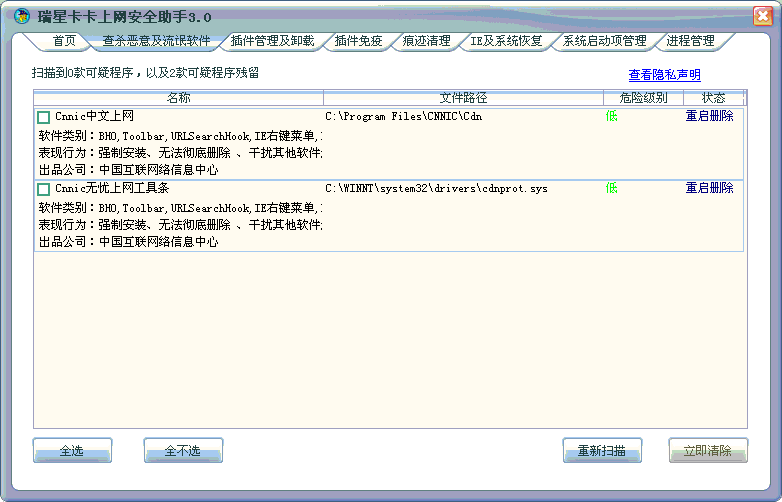Select the Cnnic中文上网 entry name
The width and height of the screenshot is (782, 502).
94,116
